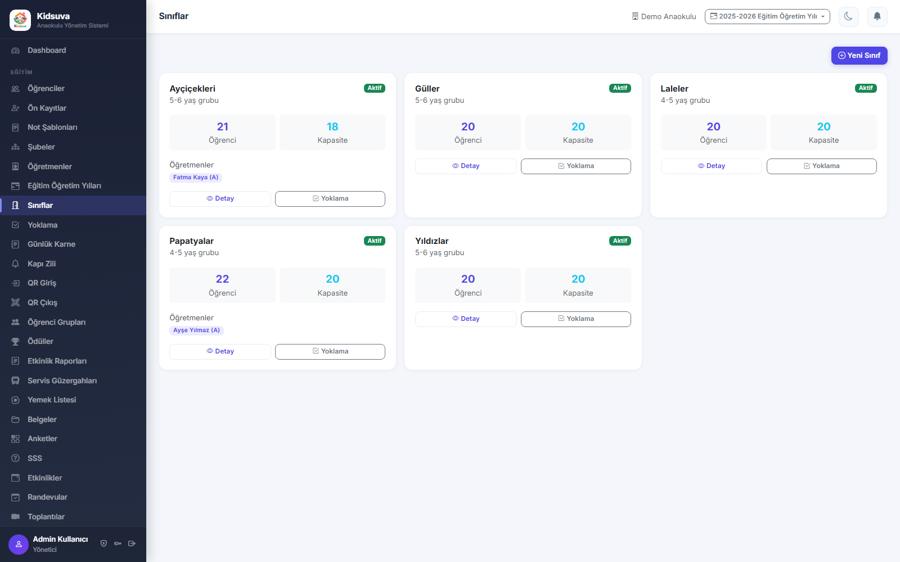The image size is (900, 562).
Task: Open Etkinlikler menu item
Action: click(x=73, y=478)
